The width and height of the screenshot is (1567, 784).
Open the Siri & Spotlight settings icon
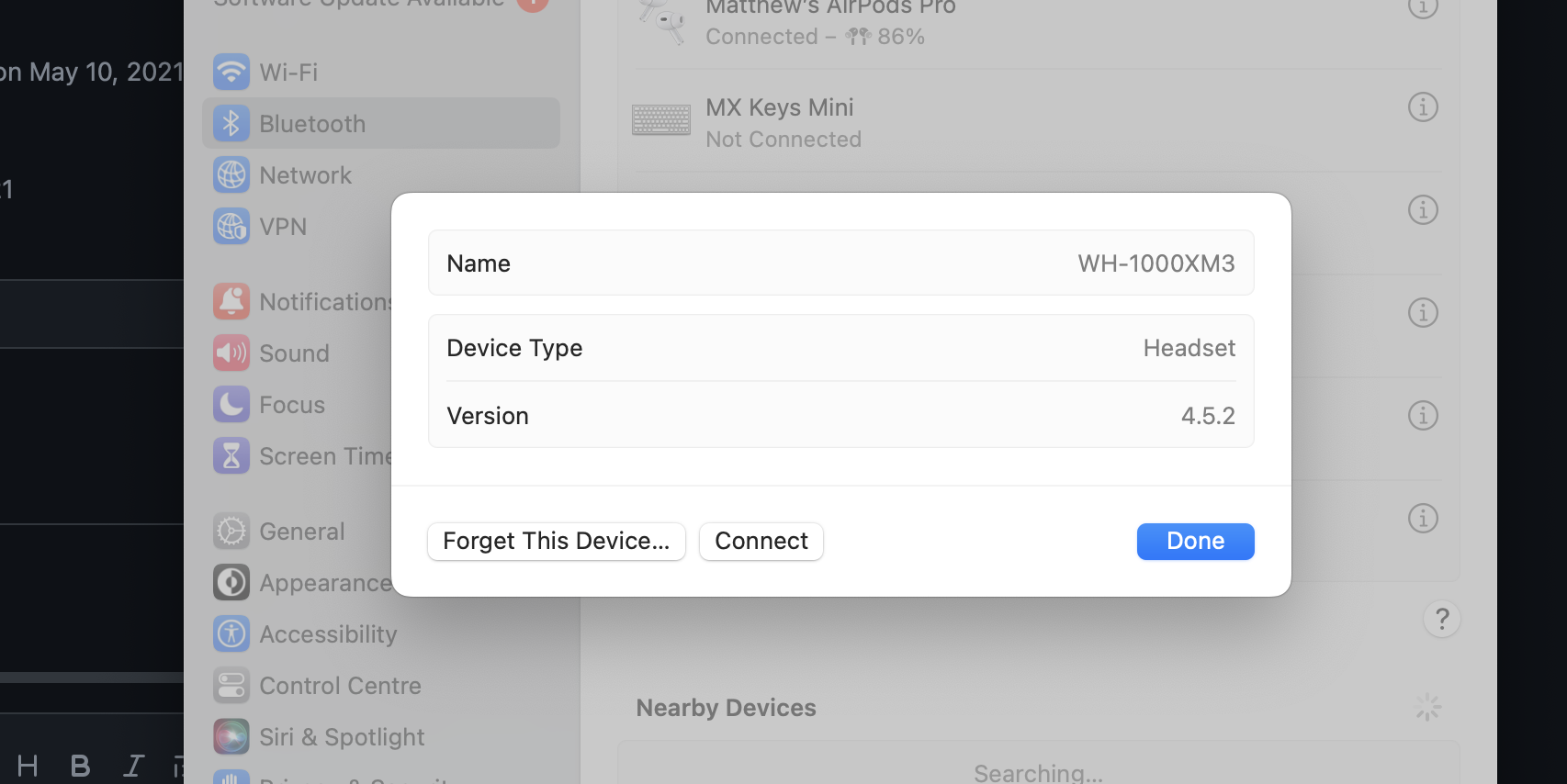(231, 736)
